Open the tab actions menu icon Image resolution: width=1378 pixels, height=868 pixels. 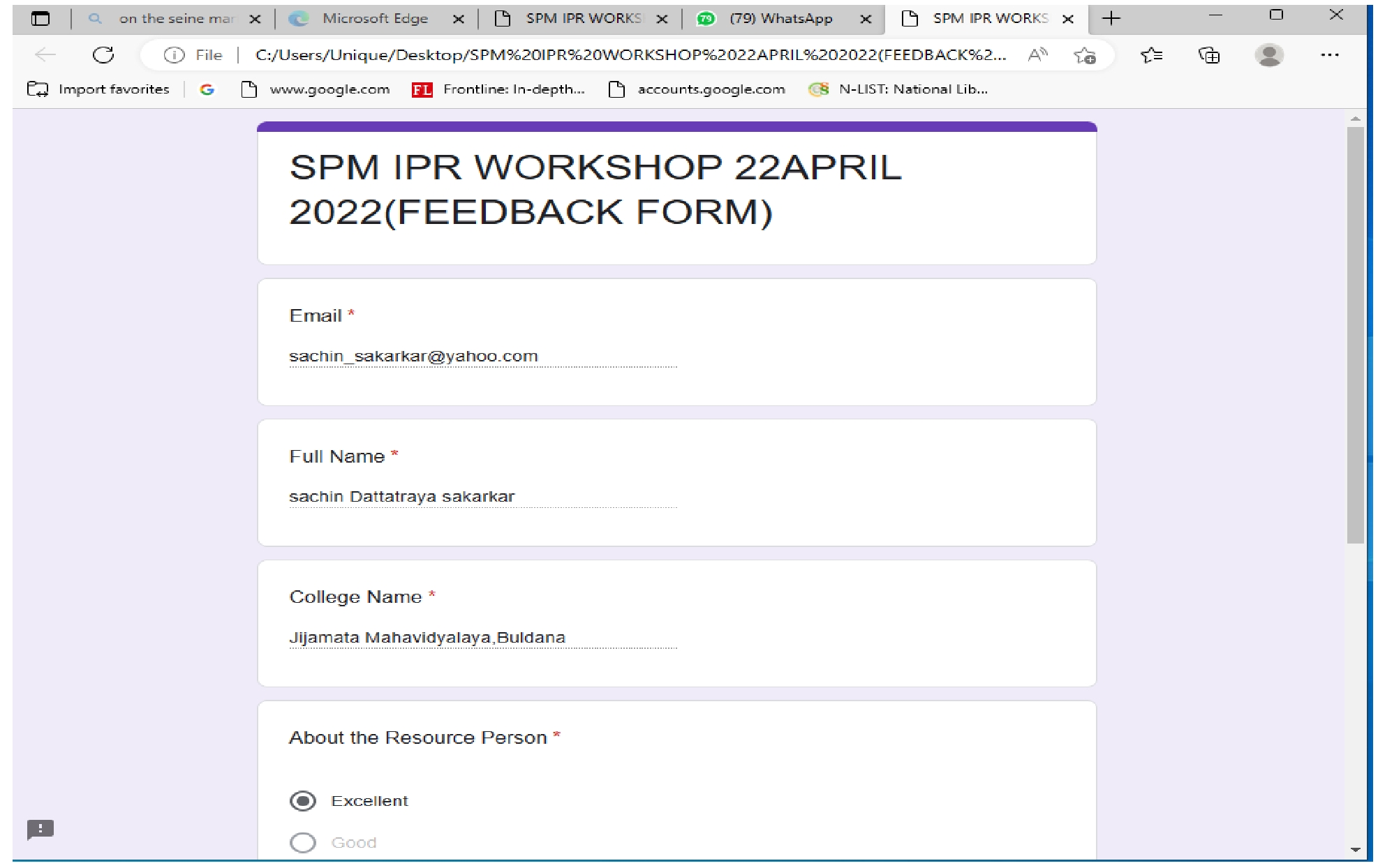coord(40,19)
